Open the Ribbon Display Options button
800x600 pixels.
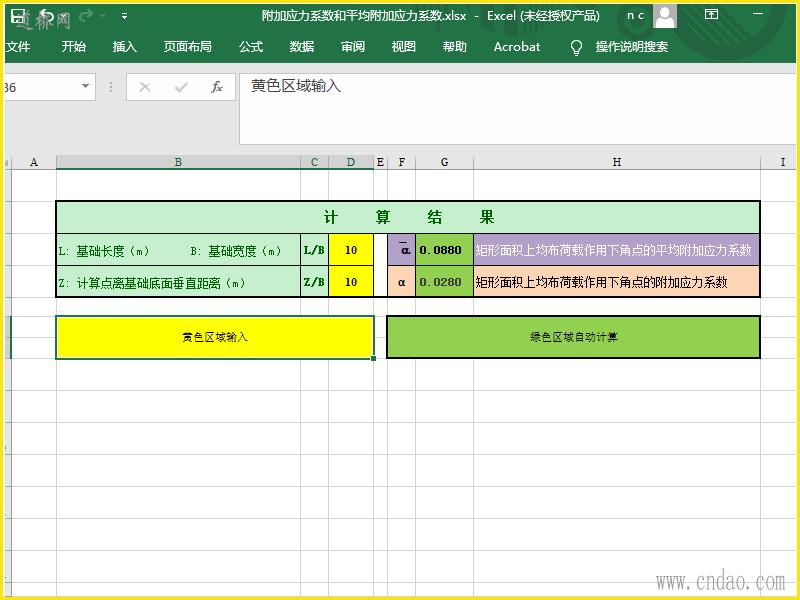[x=711, y=15]
